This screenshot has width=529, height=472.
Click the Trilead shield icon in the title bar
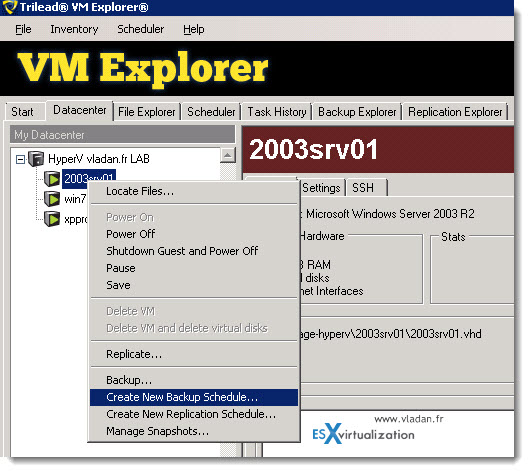click(x=9, y=7)
